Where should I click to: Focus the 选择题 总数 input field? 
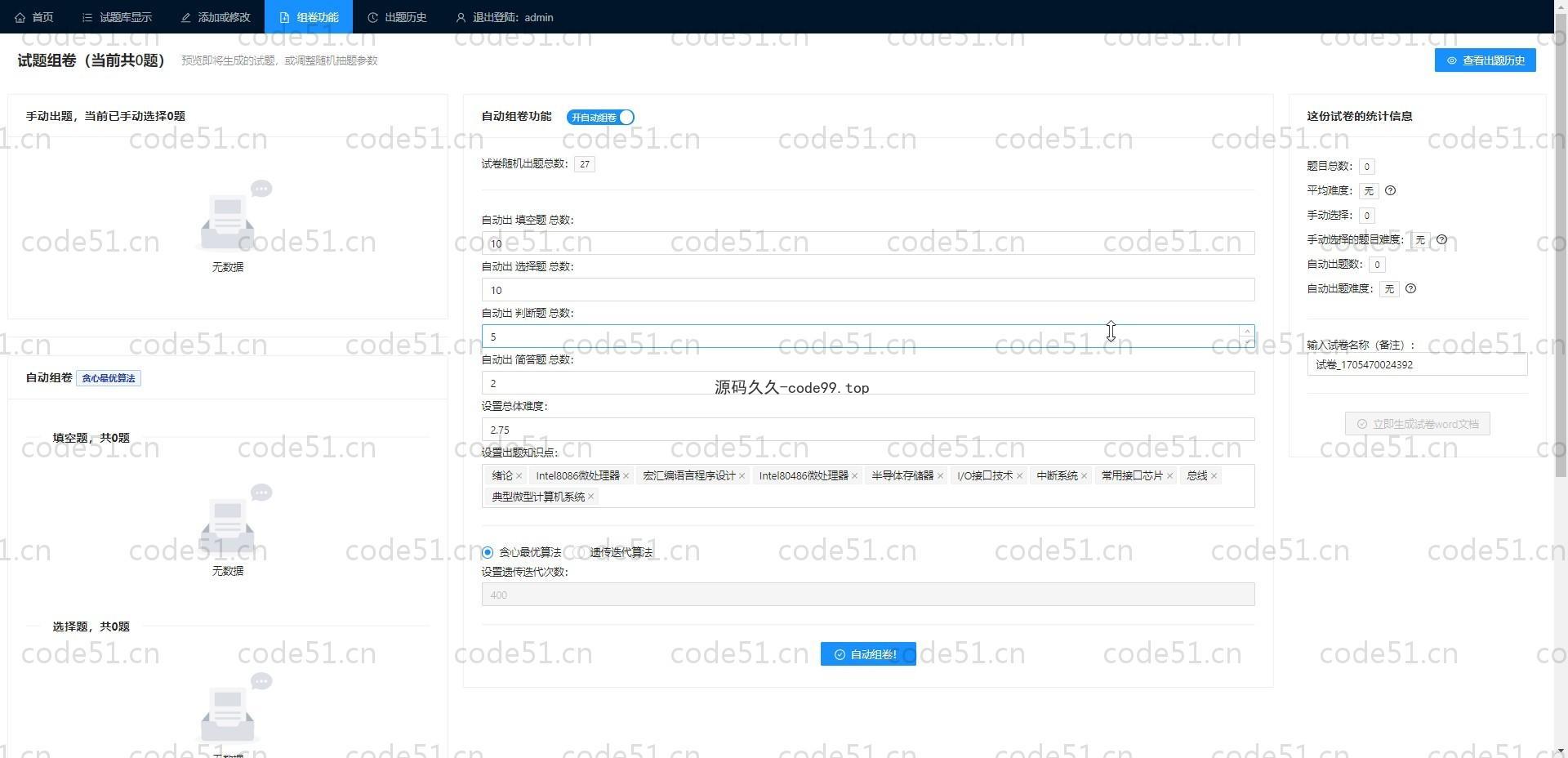click(x=868, y=290)
